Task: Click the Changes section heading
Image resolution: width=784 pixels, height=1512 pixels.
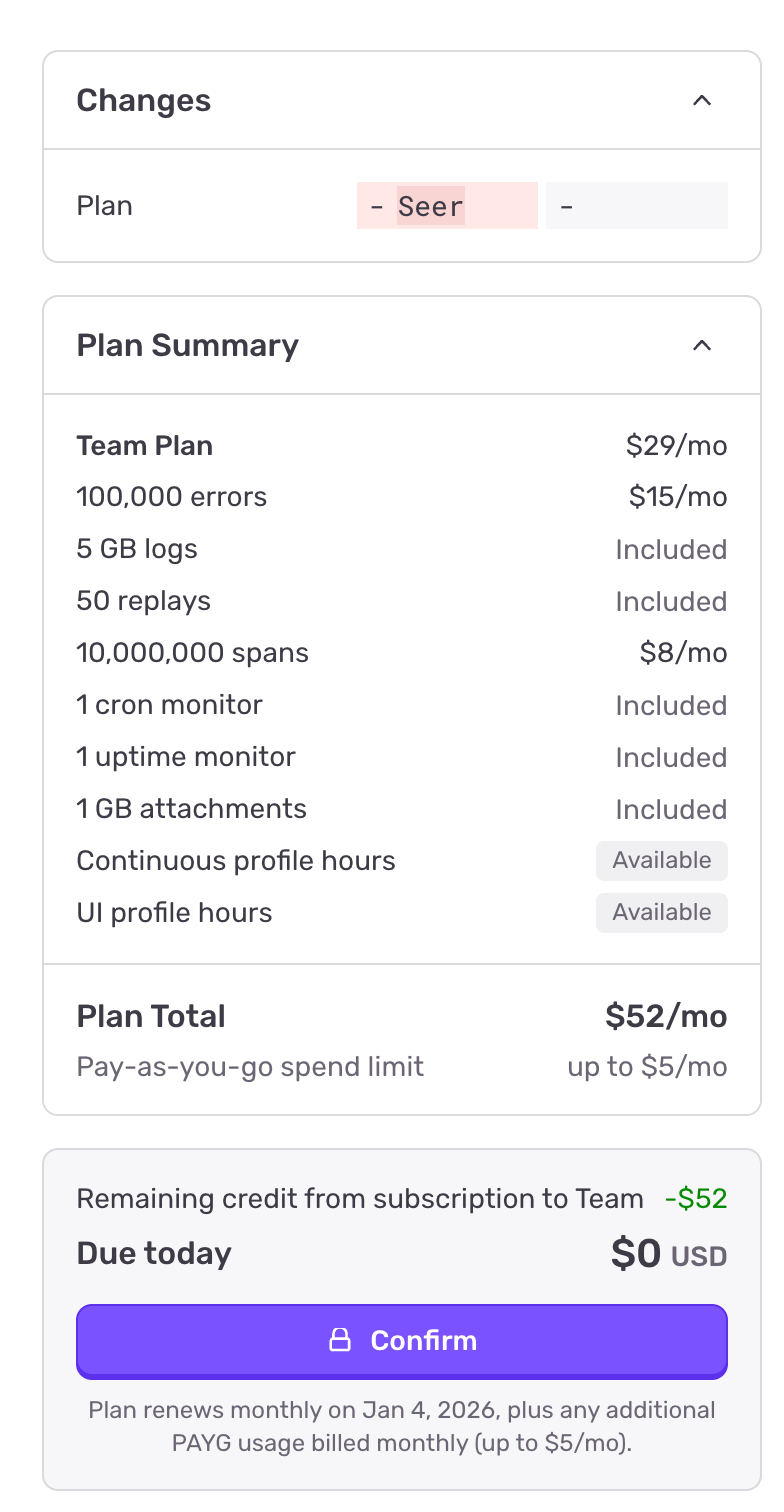Action: [x=144, y=100]
